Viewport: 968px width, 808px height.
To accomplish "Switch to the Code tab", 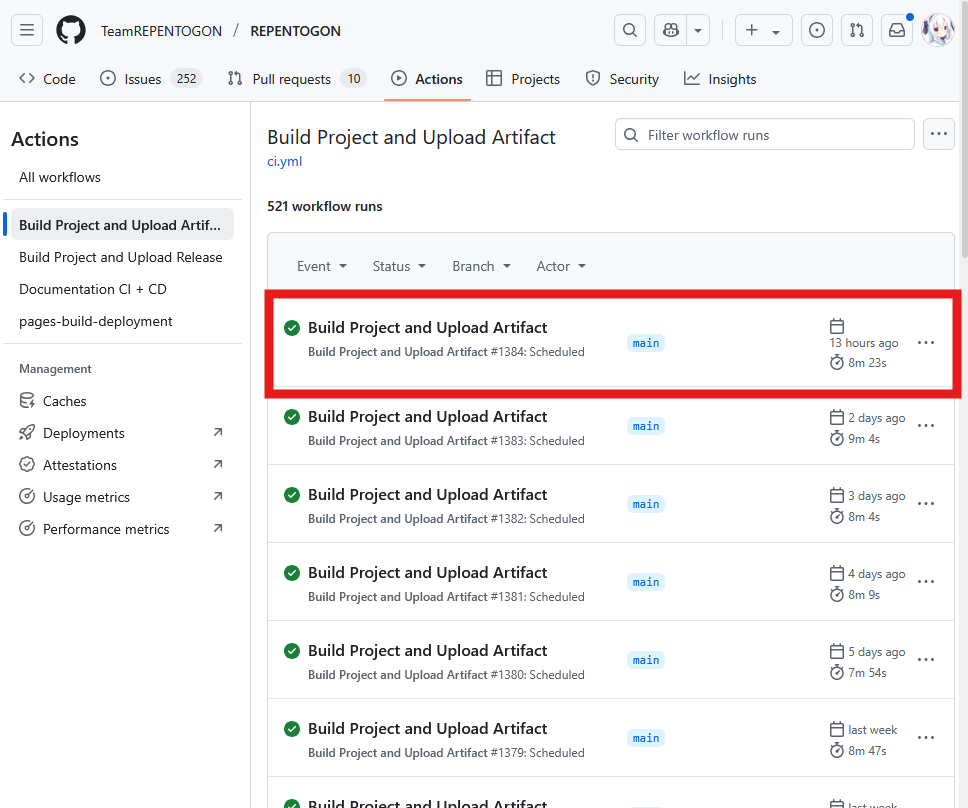I will 48,79.
